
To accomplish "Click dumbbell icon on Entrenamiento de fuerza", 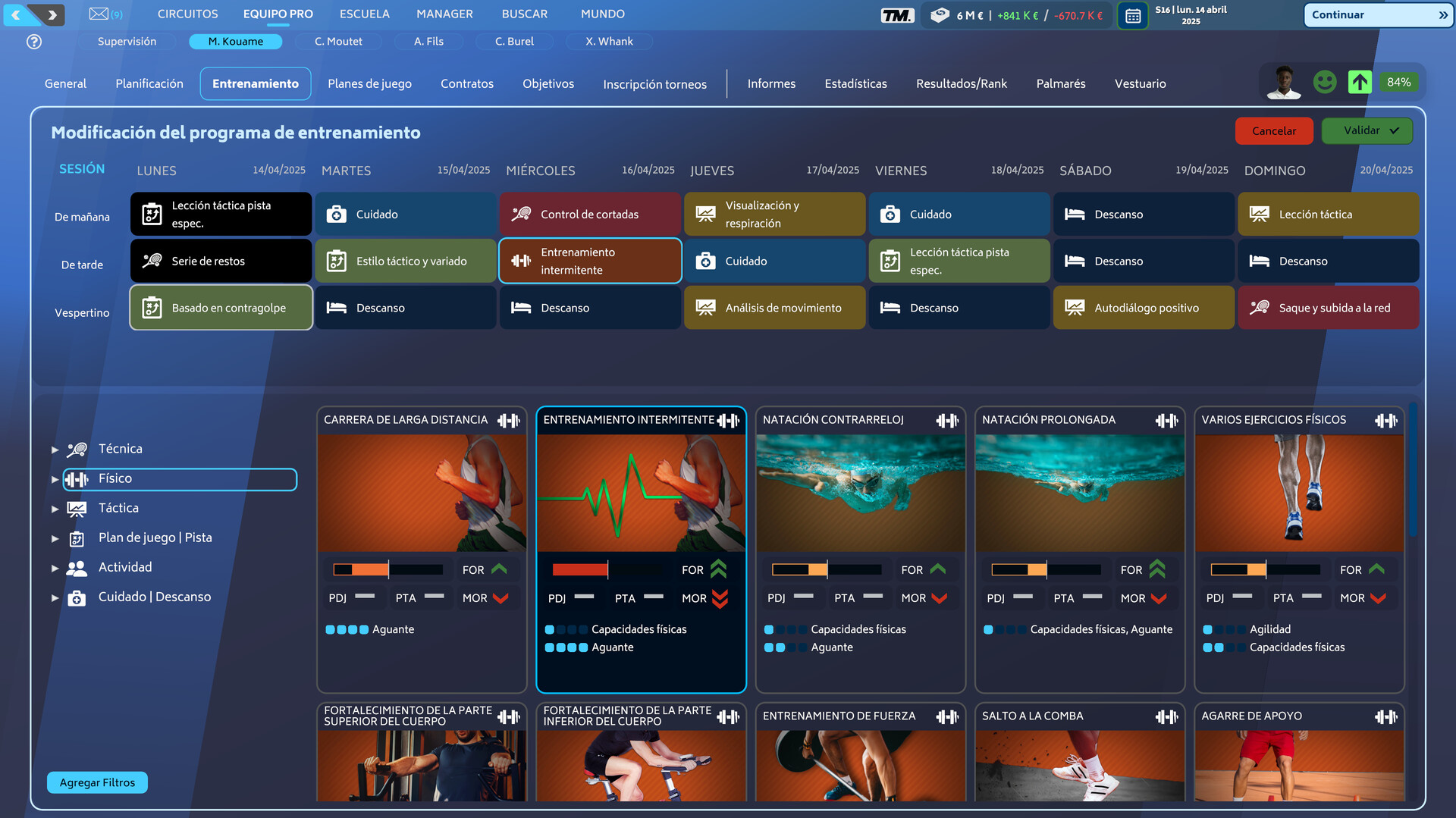I will point(947,716).
